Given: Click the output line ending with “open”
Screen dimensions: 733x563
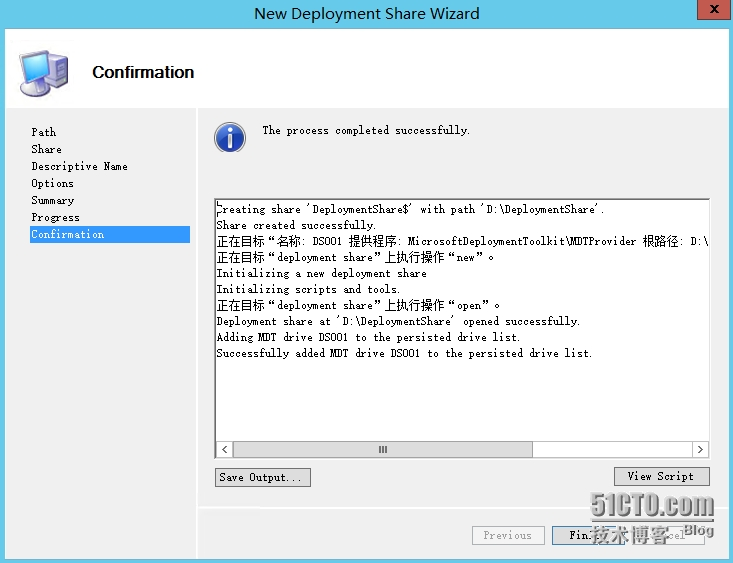Looking at the screenshot, I should coord(358,305).
